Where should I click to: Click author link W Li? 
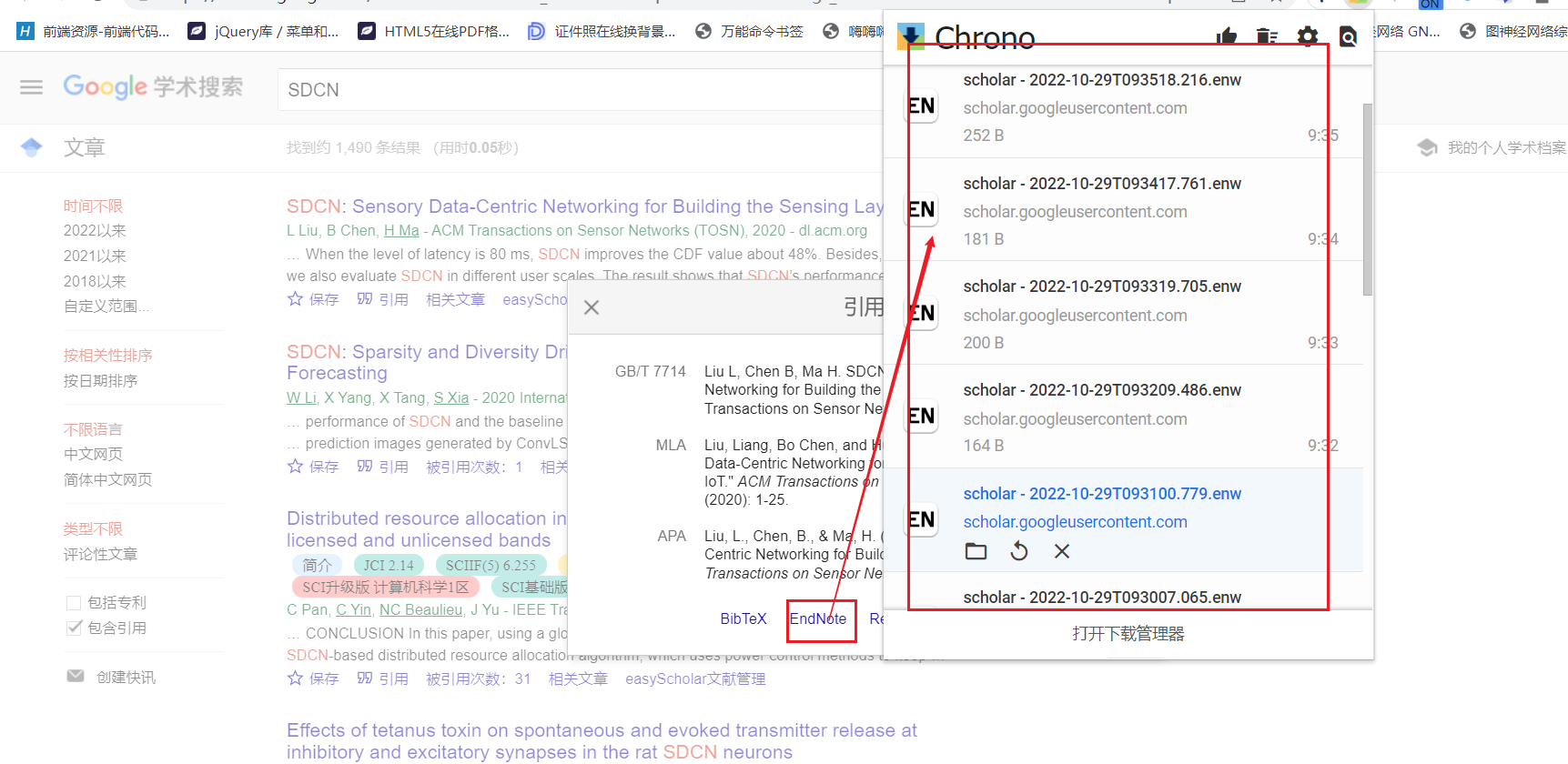301,398
